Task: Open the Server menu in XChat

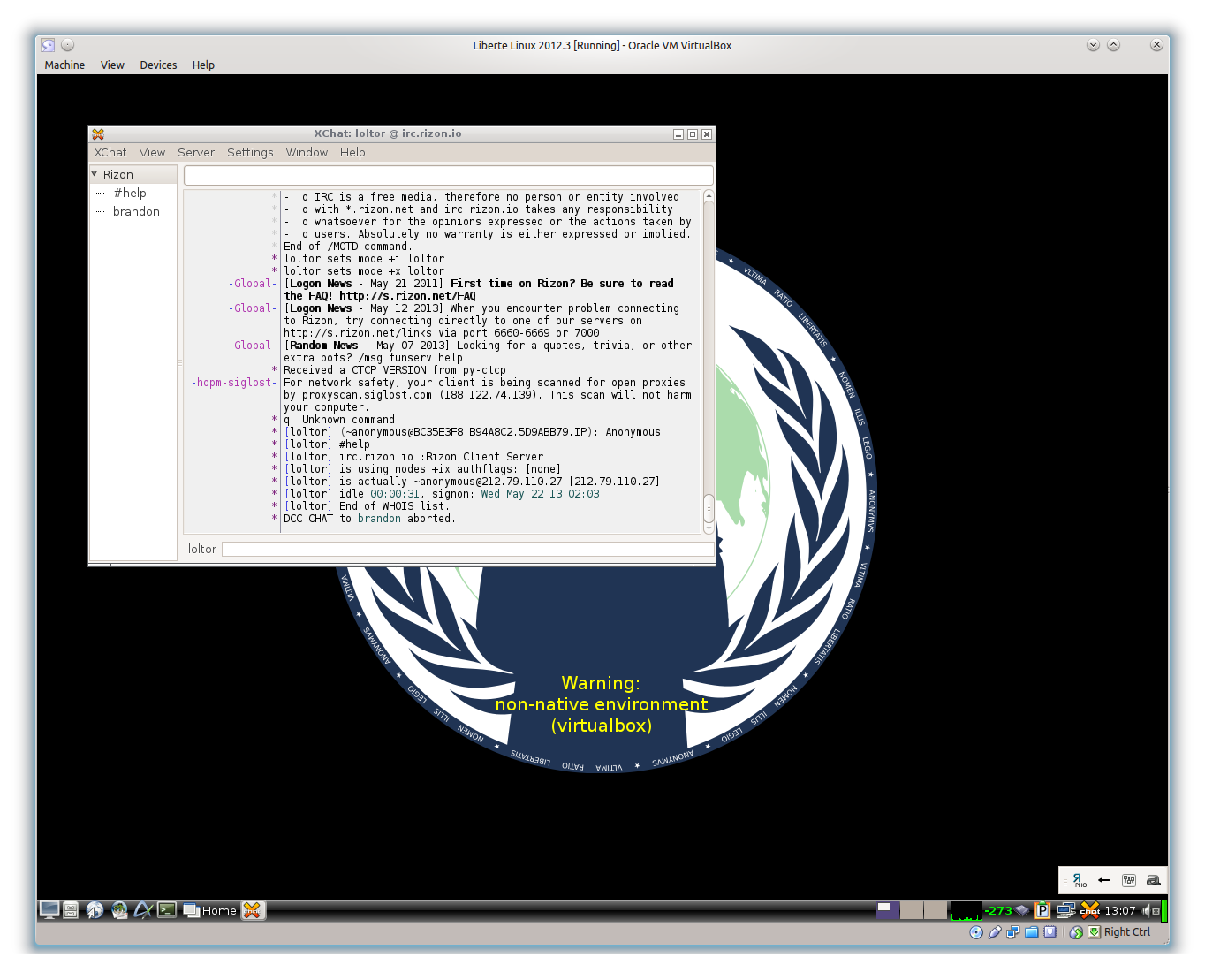Action: pos(196,153)
